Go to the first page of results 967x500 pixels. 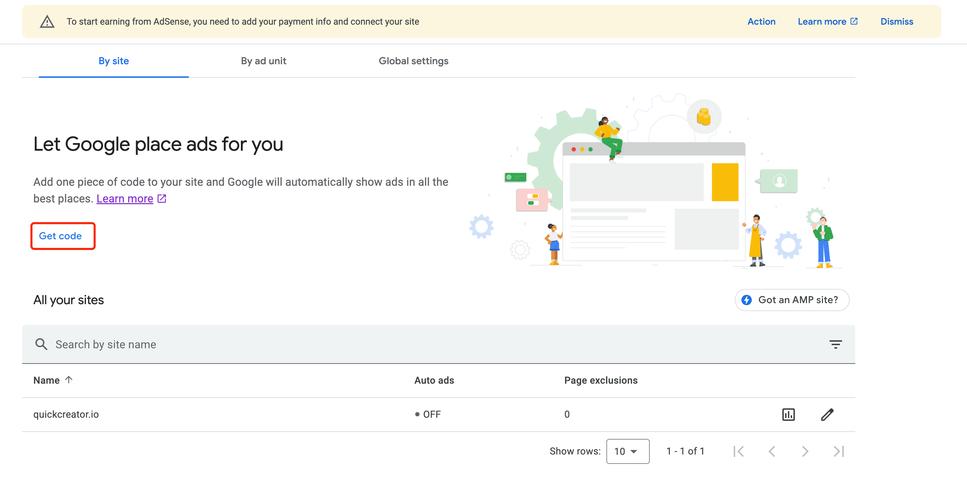click(x=738, y=451)
